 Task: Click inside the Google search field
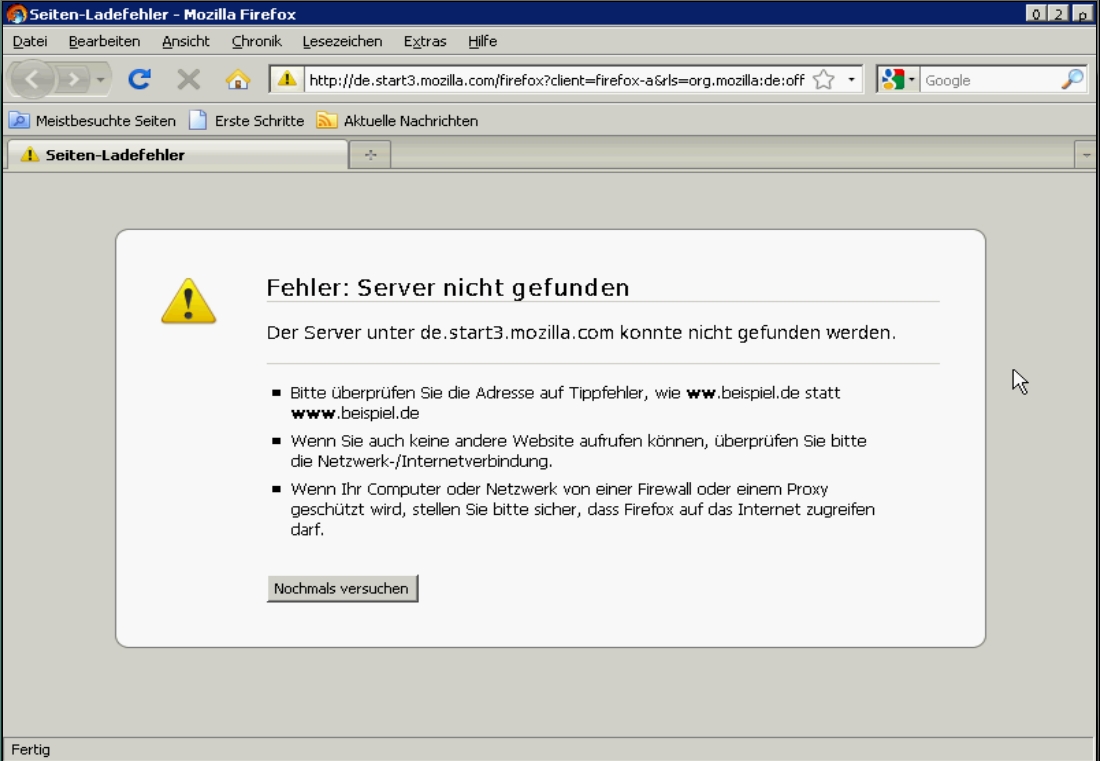(987, 80)
